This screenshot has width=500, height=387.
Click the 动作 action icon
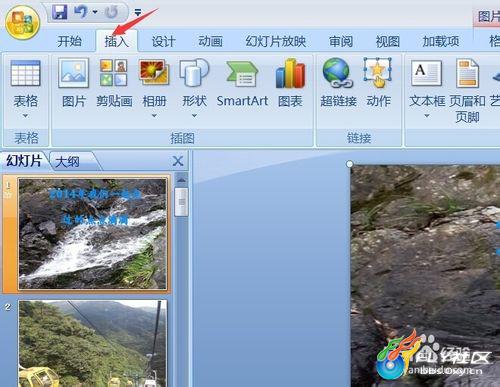tap(378, 83)
